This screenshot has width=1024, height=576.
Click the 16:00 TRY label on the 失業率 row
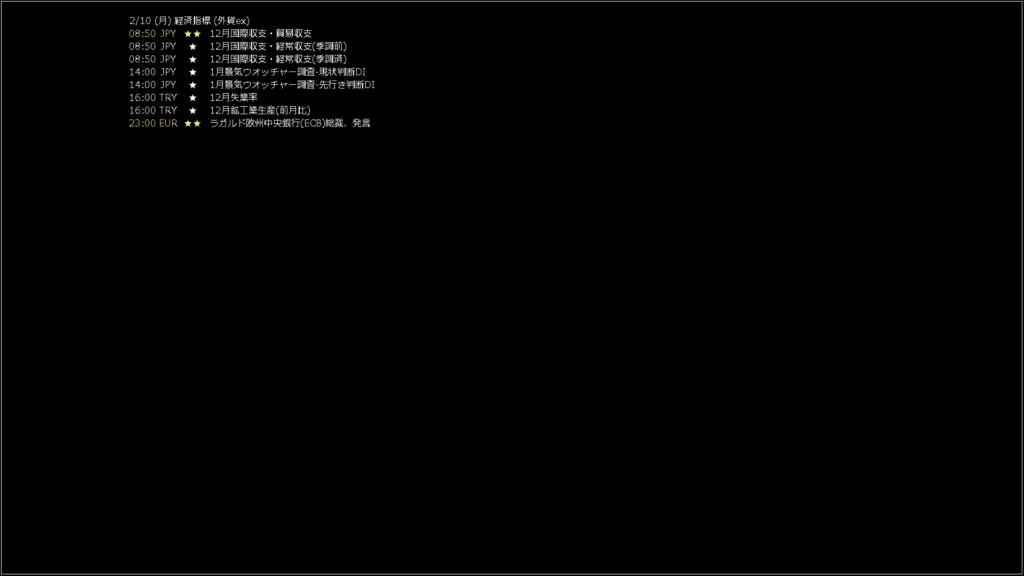(x=153, y=97)
